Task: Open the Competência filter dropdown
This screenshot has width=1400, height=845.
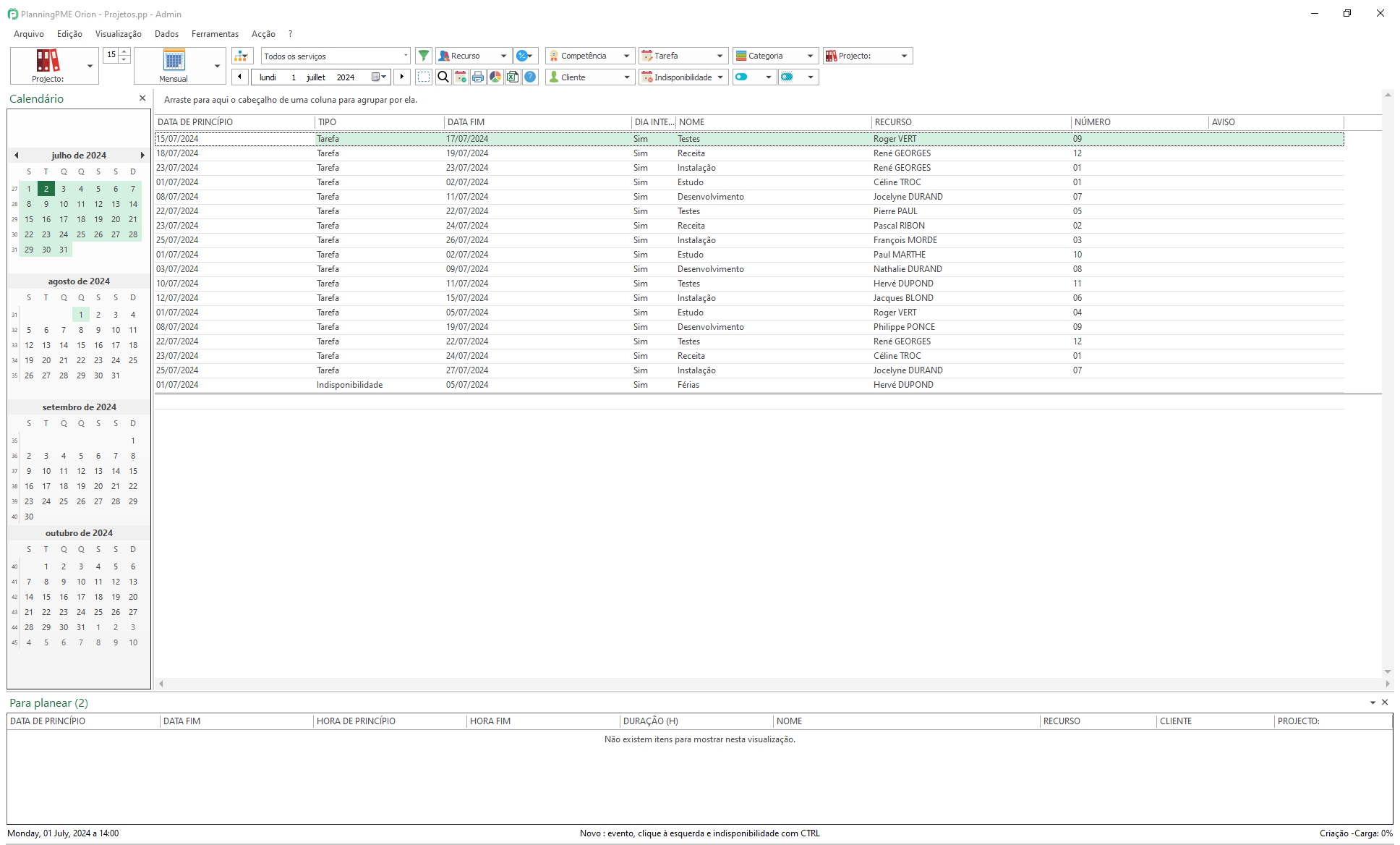Action: click(590, 56)
